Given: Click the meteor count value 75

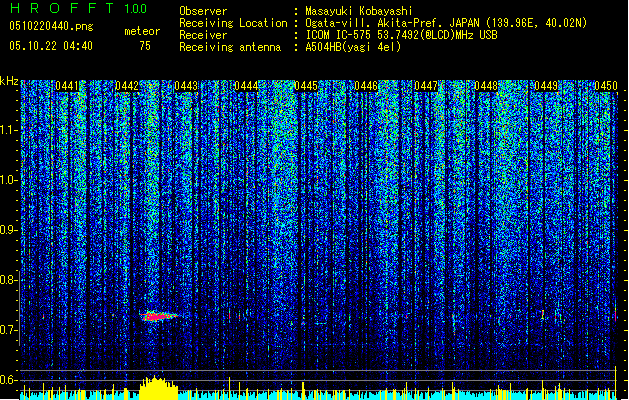Looking at the screenshot, I should [x=145, y=46].
